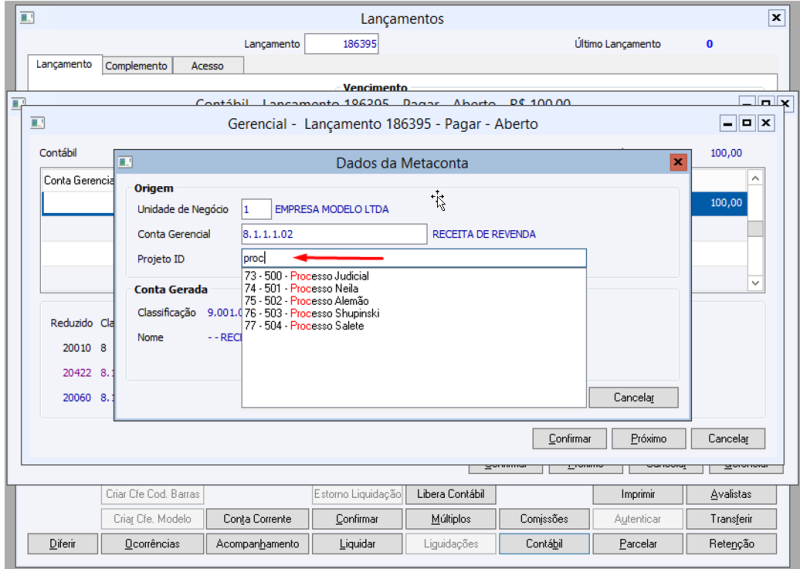This screenshot has width=800, height=569.
Task: Select 74 - 501 - Processo Neila suggestion
Action: 301,288
